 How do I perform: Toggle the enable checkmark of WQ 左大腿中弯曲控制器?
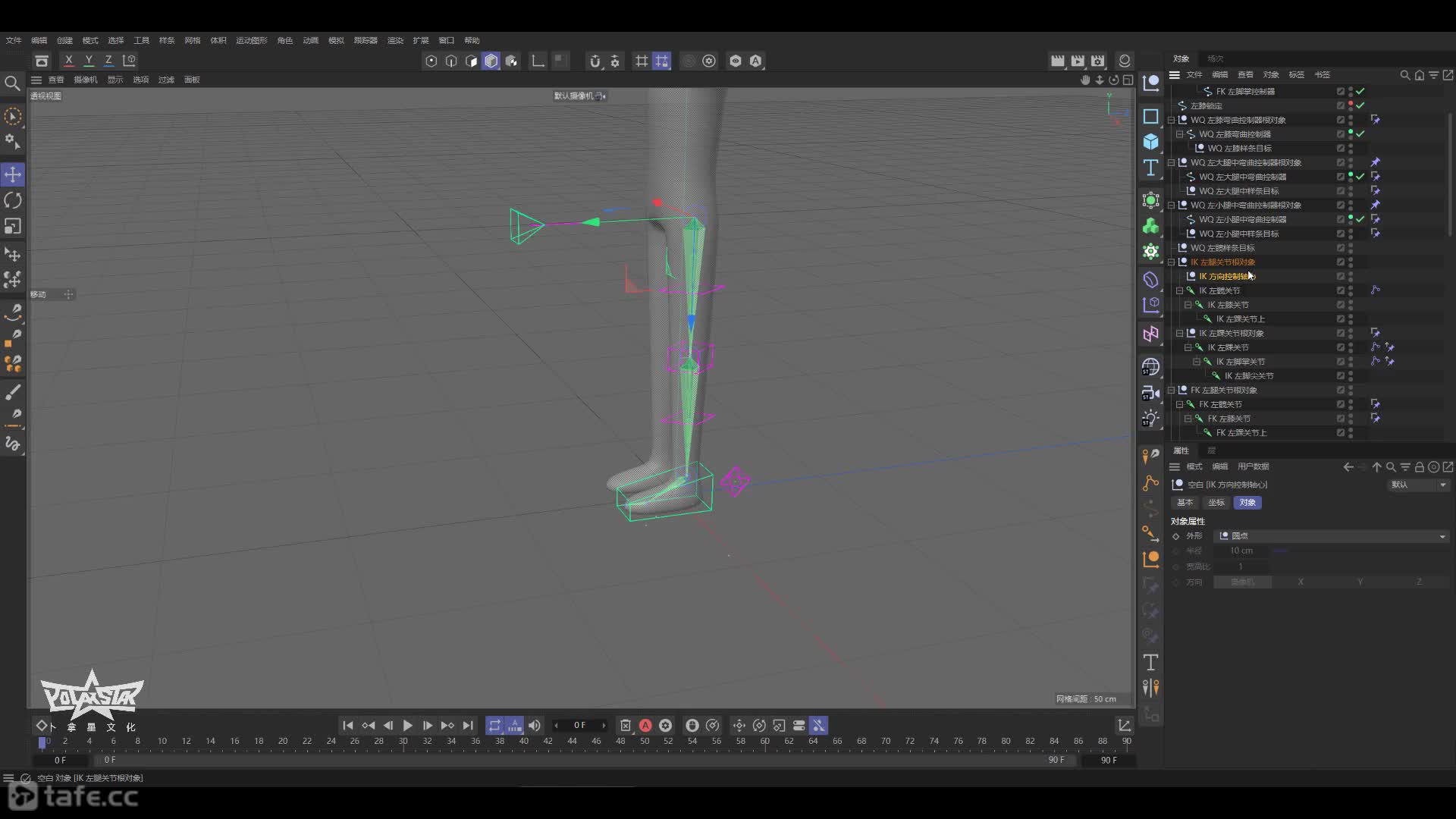(x=1360, y=177)
